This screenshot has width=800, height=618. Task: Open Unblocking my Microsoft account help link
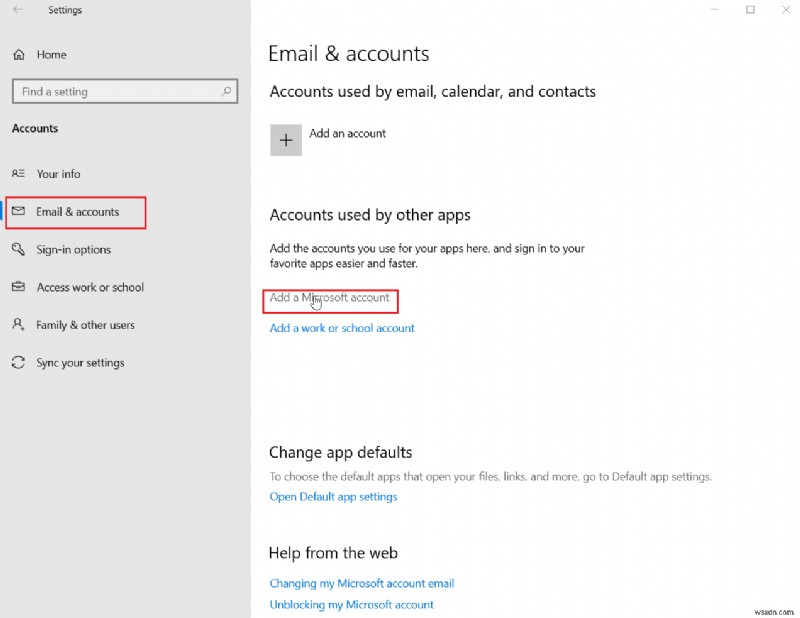tap(351, 605)
